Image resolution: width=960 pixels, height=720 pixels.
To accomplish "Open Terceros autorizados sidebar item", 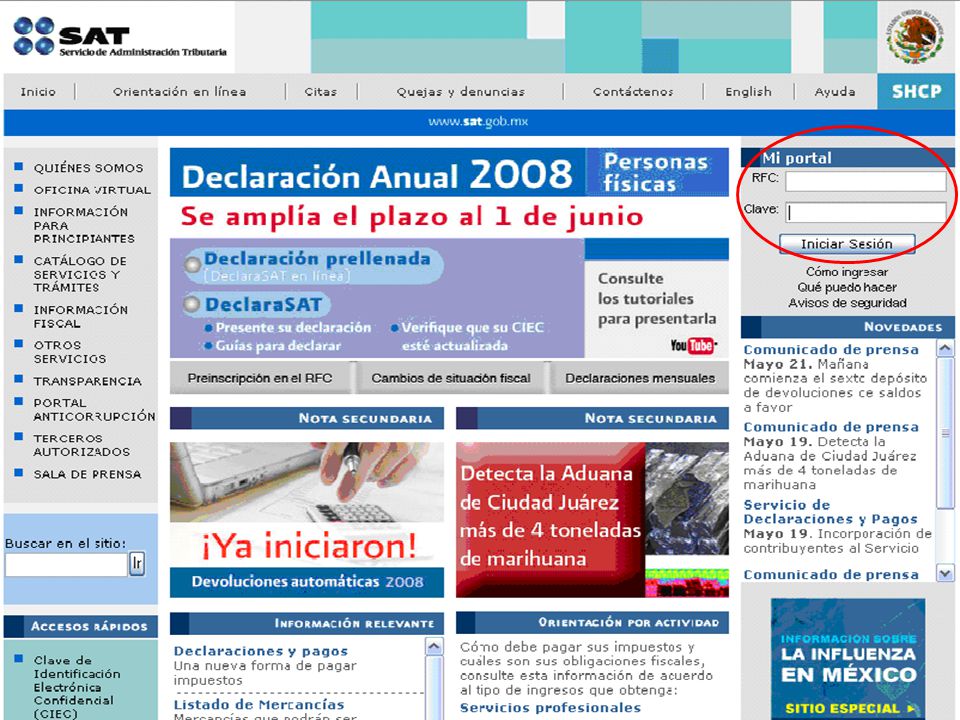I will (x=81, y=445).
